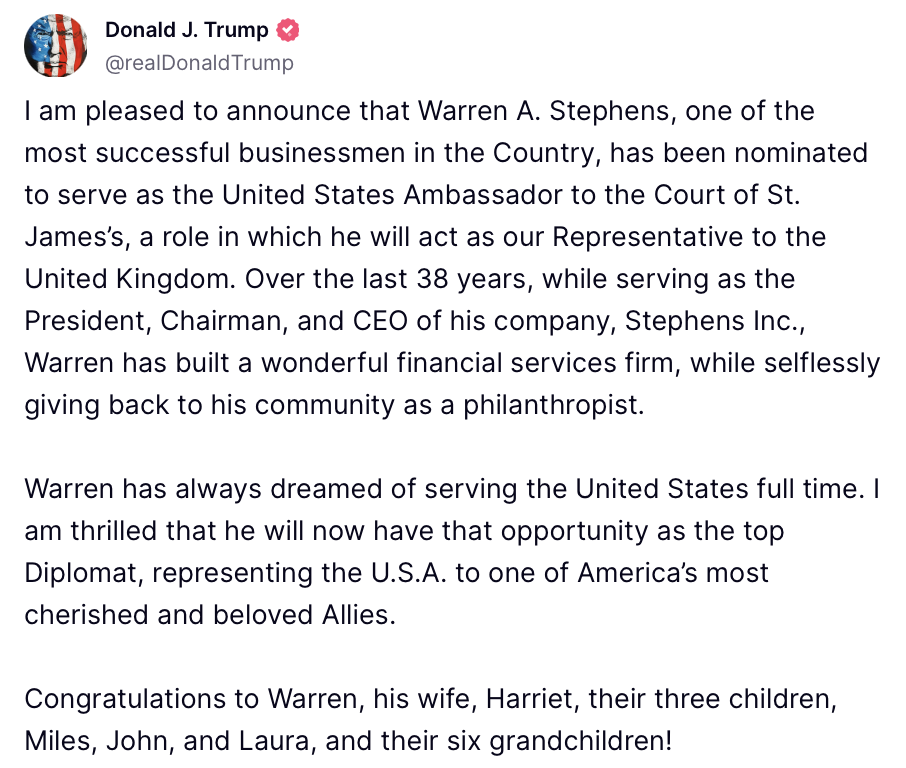Viewport: 906px width, 768px height.
Task: Click the @realDonaldTrump handle
Action: (x=199, y=62)
